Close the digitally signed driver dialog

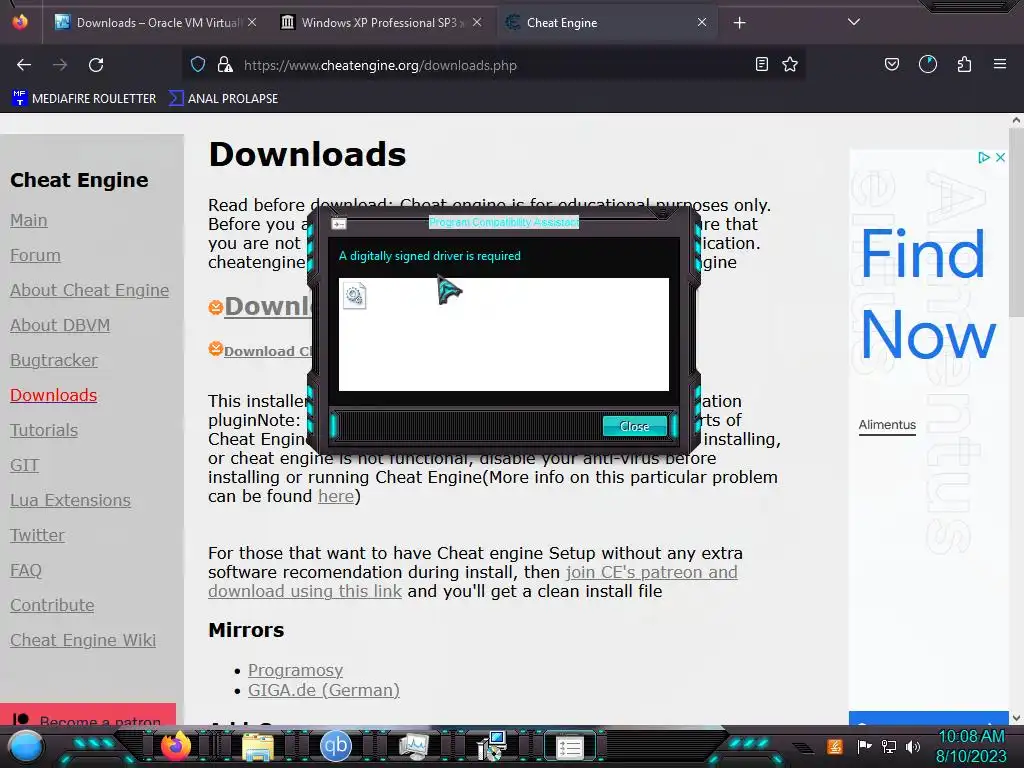coord(635,426)
